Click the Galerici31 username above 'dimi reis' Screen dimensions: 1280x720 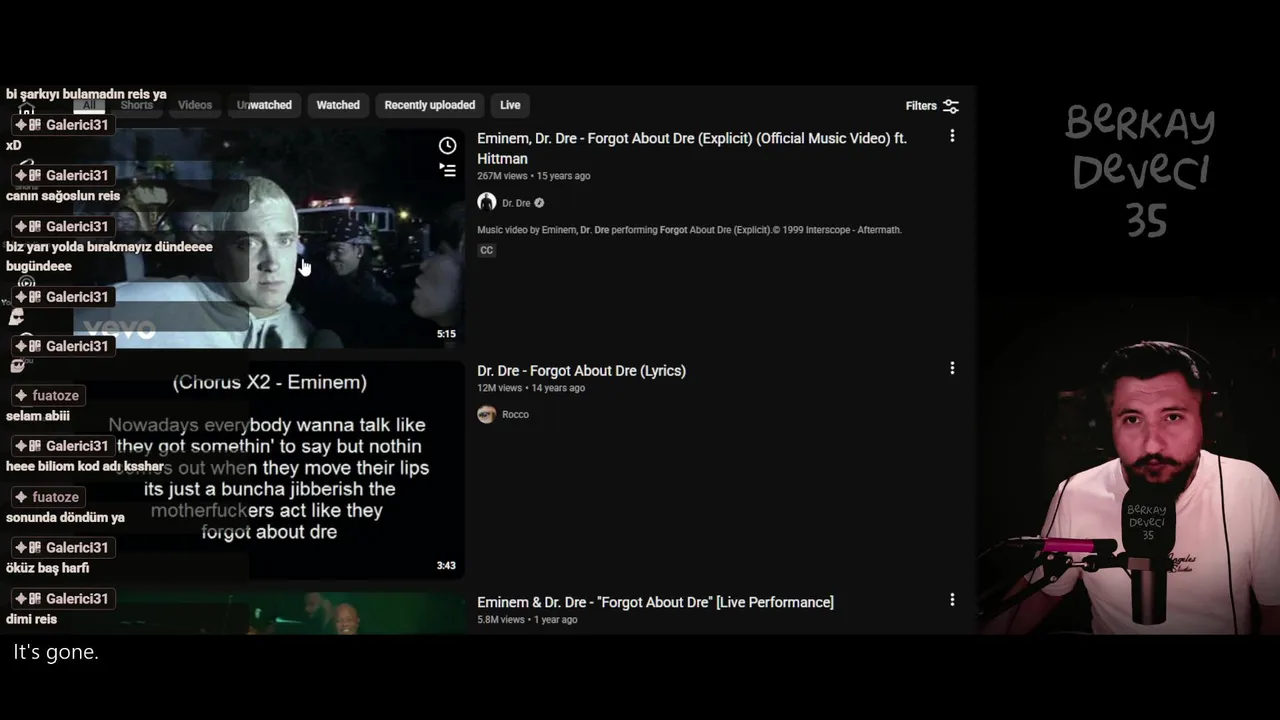click(62, 599)
